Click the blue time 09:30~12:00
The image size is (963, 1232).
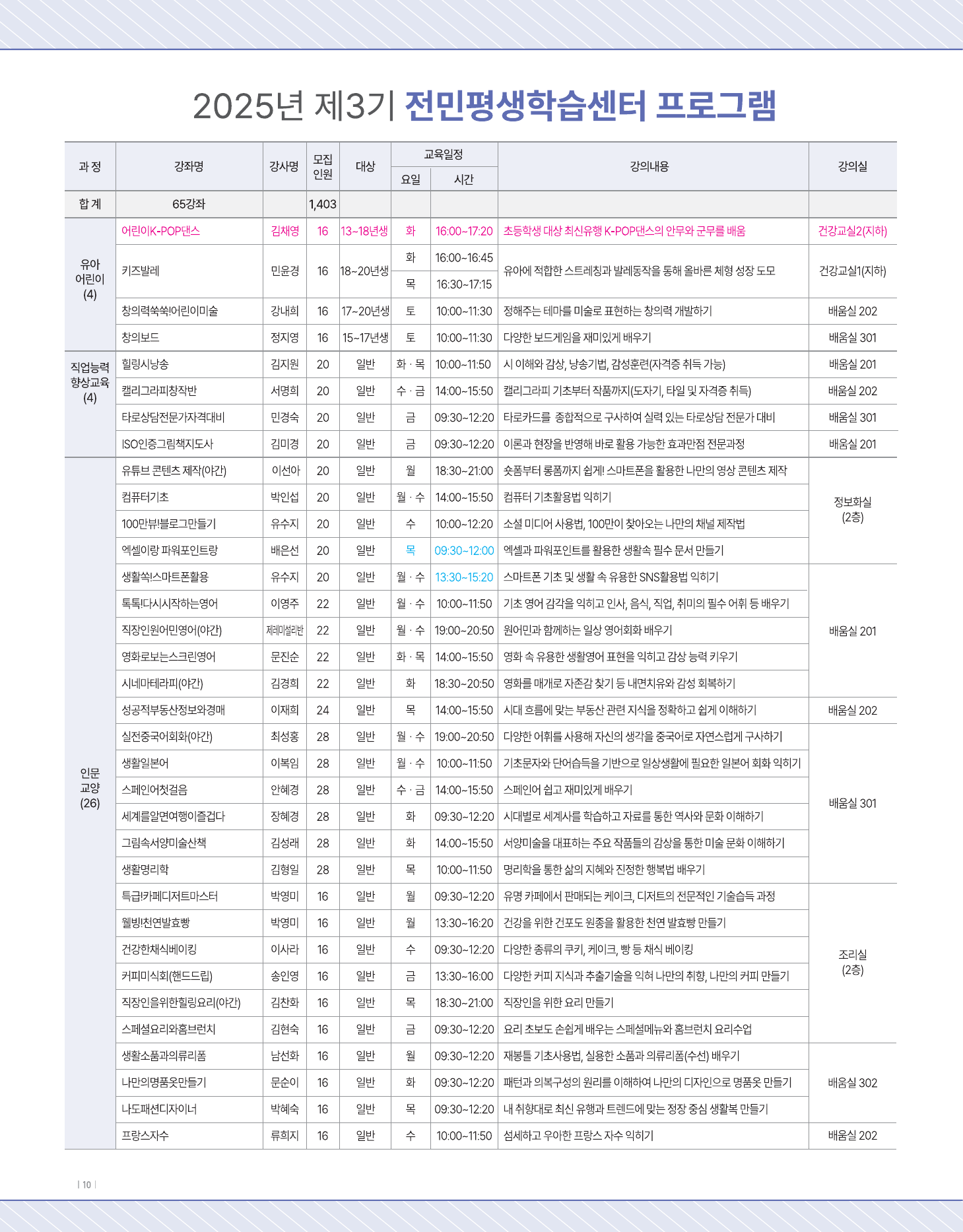(x=463, y=550)
